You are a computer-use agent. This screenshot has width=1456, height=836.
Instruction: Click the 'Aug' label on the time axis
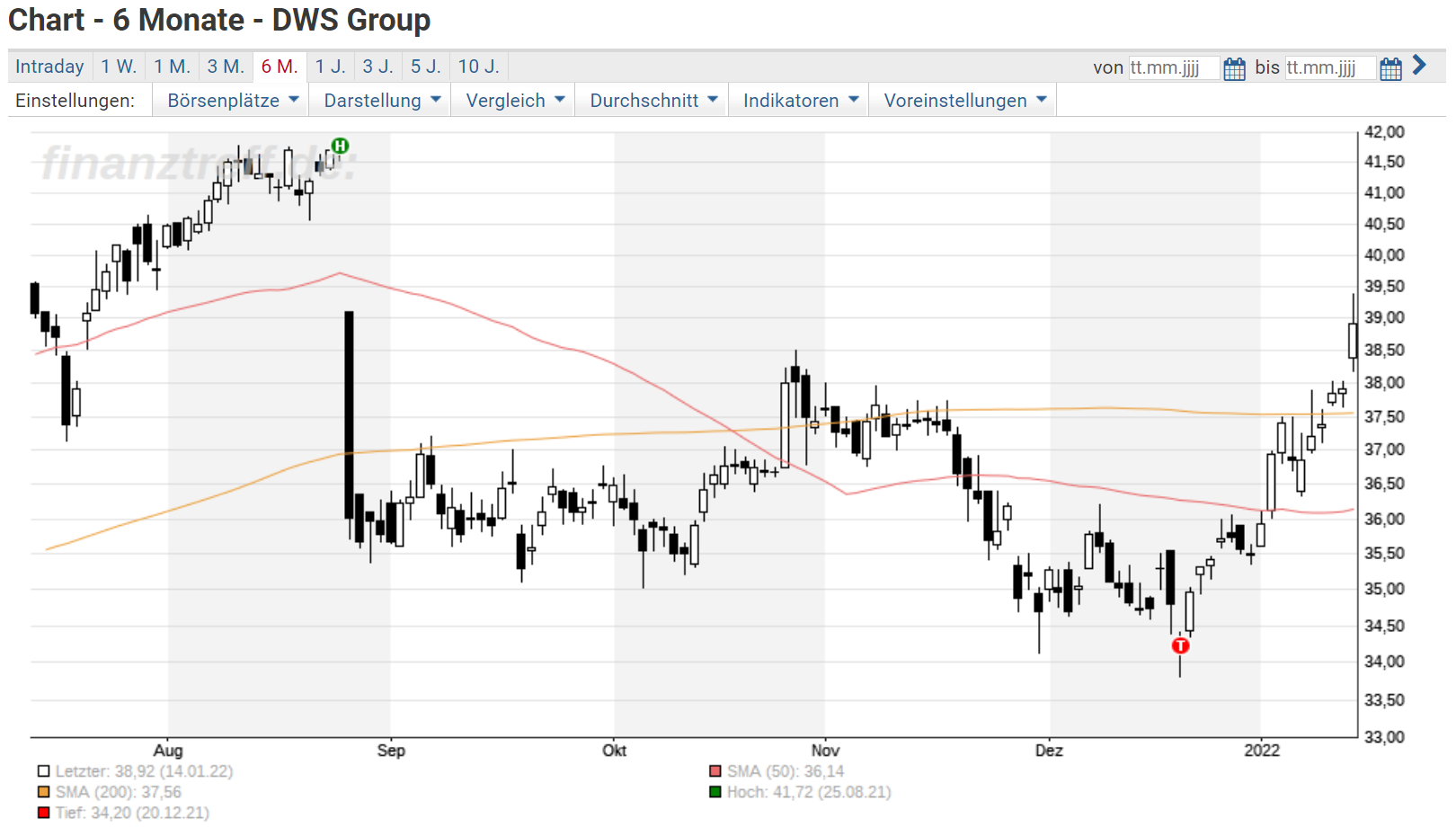click(168, 751)
